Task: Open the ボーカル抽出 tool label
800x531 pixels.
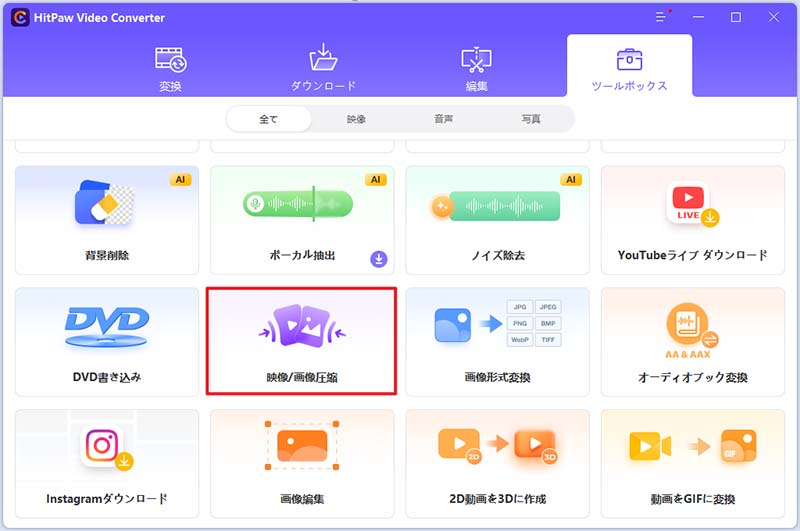Action: tap(302, 255)
